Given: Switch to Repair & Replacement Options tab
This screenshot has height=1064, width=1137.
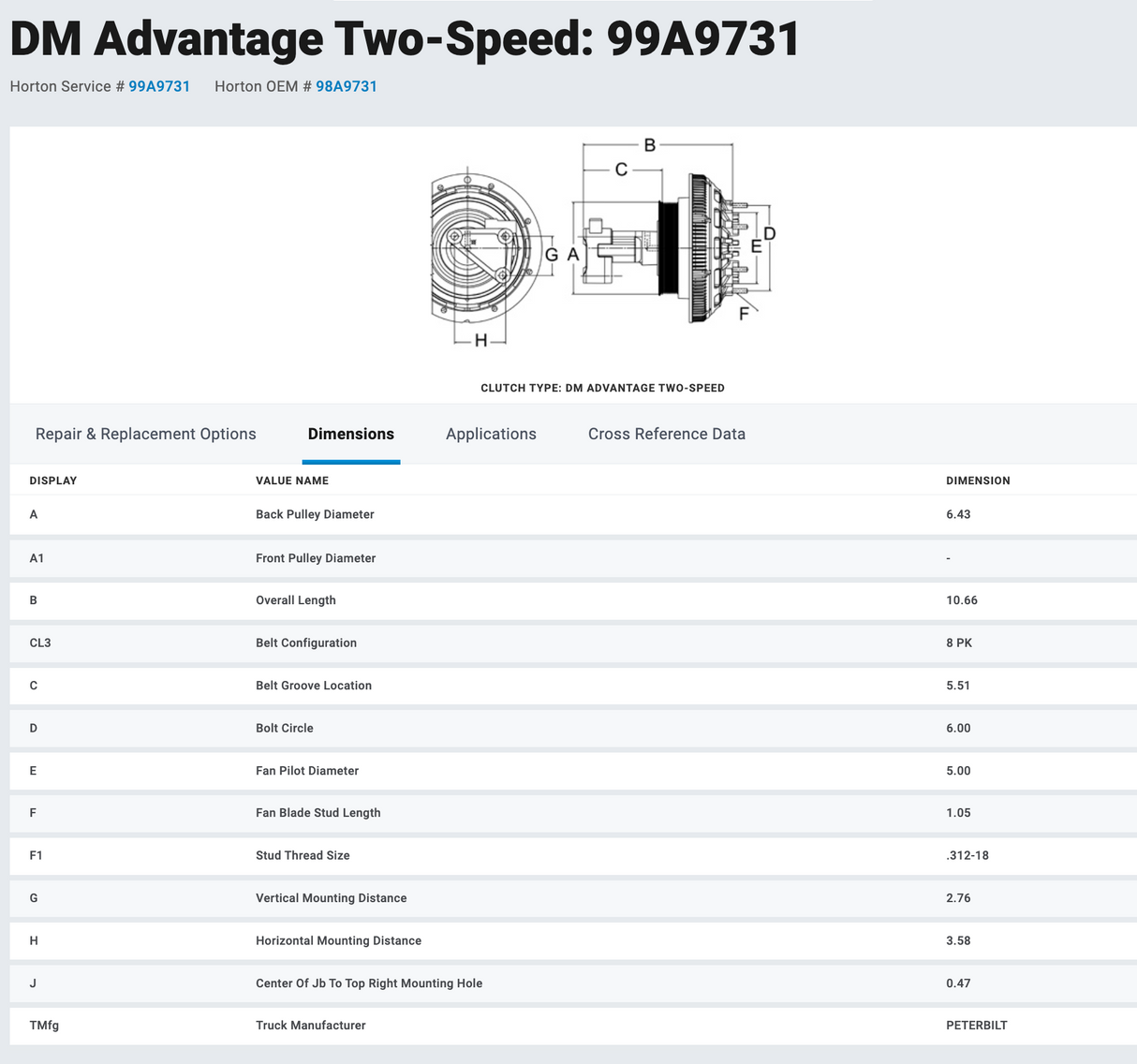Looking at the screenshot, I should tap(145, 434).
